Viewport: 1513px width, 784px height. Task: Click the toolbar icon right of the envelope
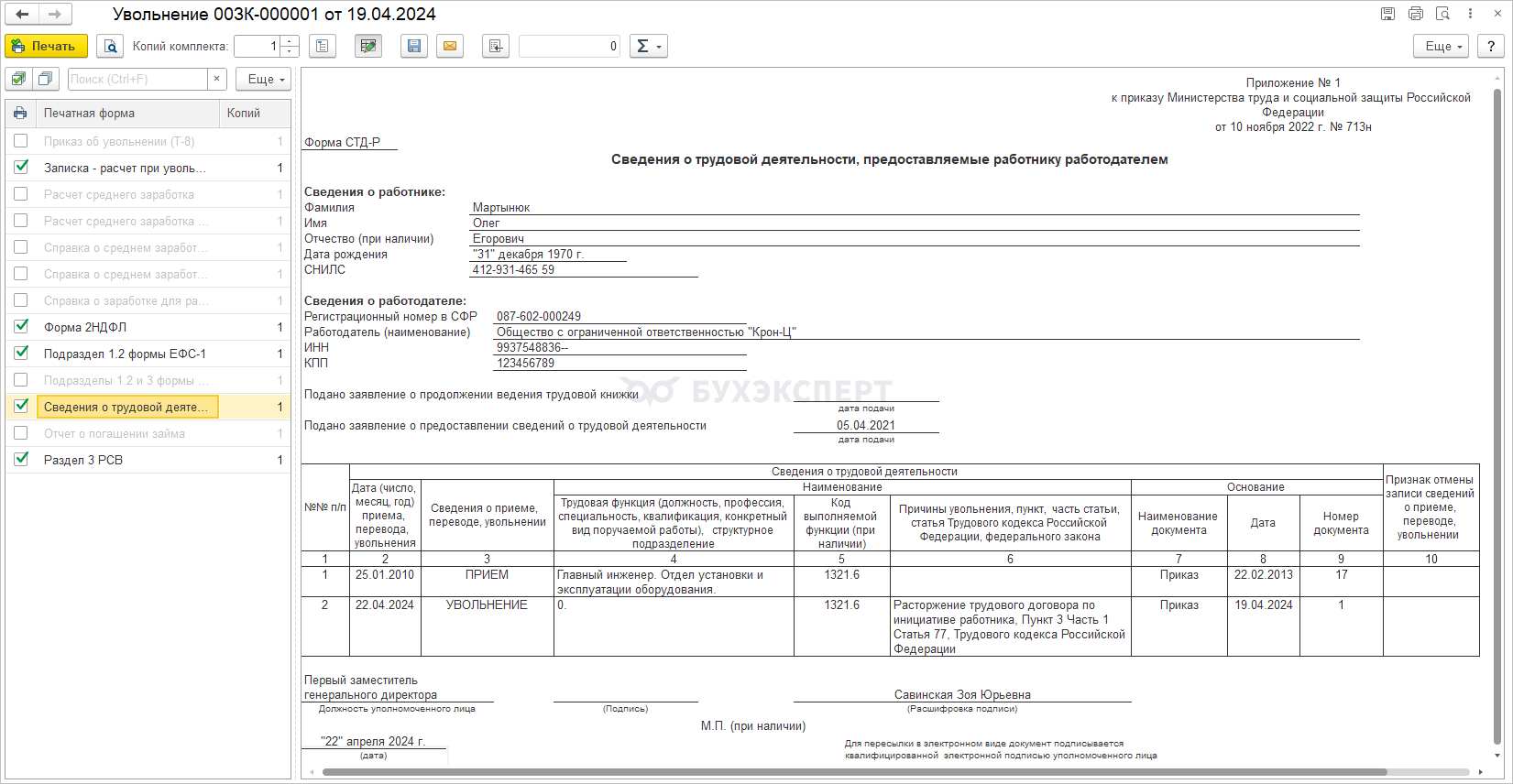click(496, 46)
